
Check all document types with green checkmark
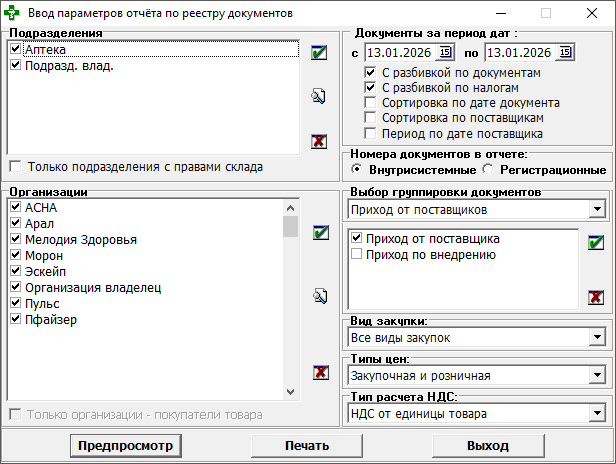coord(596,242)
